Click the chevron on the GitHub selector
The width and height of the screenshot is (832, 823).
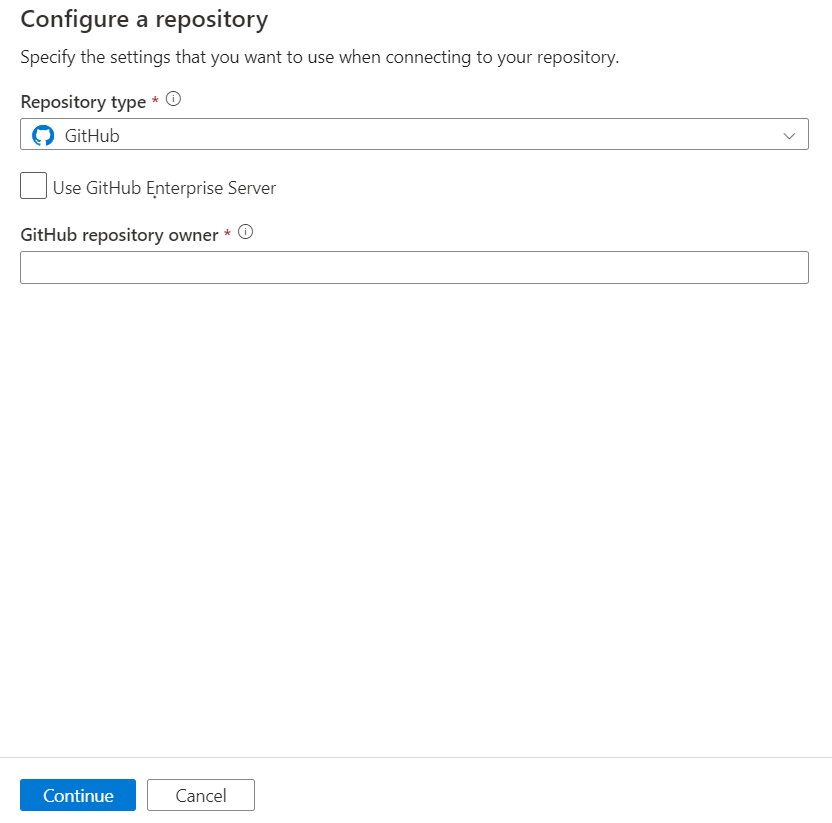(x=789, y=134)
